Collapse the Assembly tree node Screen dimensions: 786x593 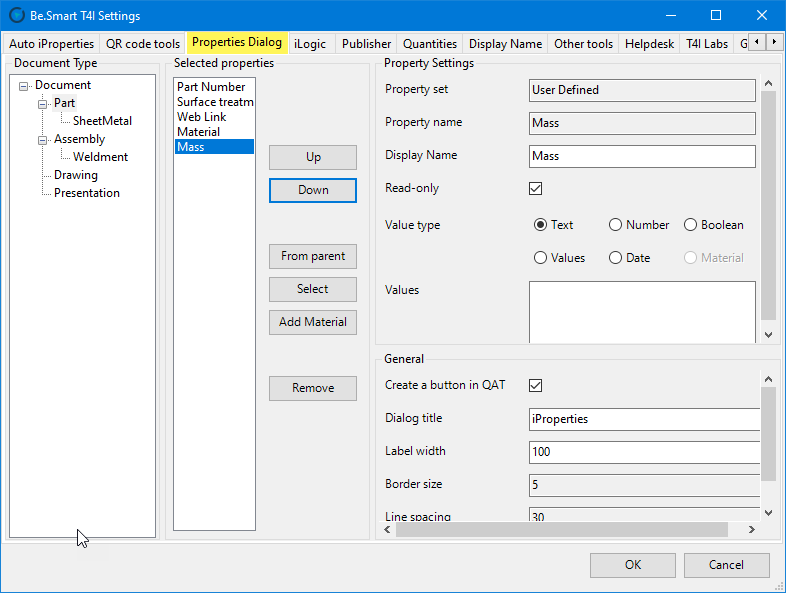[43, 140]
